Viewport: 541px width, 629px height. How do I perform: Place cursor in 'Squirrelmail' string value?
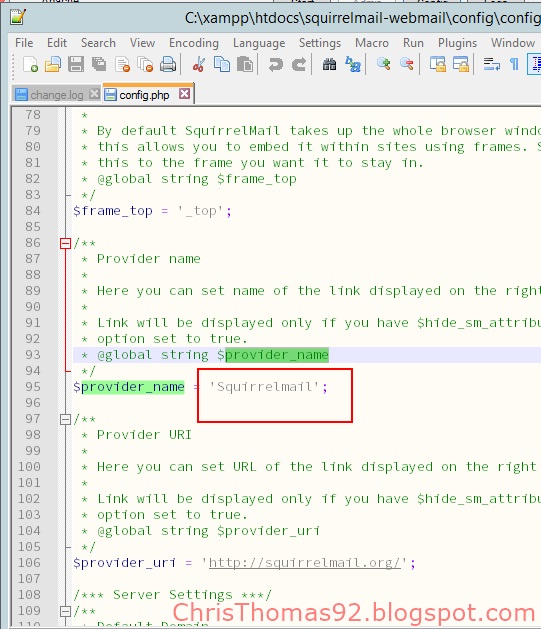point(264,387)
